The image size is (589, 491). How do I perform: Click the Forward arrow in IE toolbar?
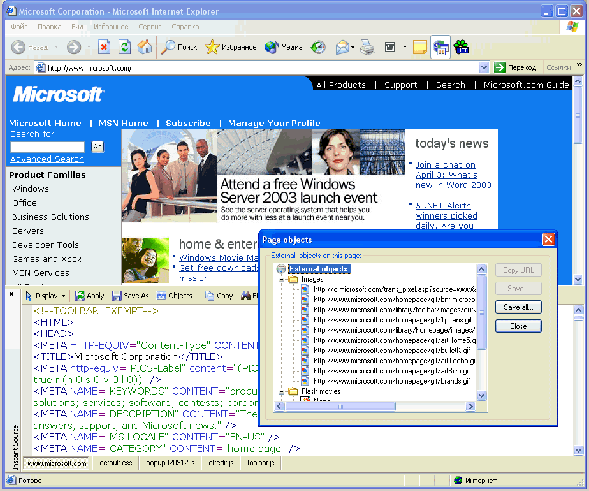point(74,47)
